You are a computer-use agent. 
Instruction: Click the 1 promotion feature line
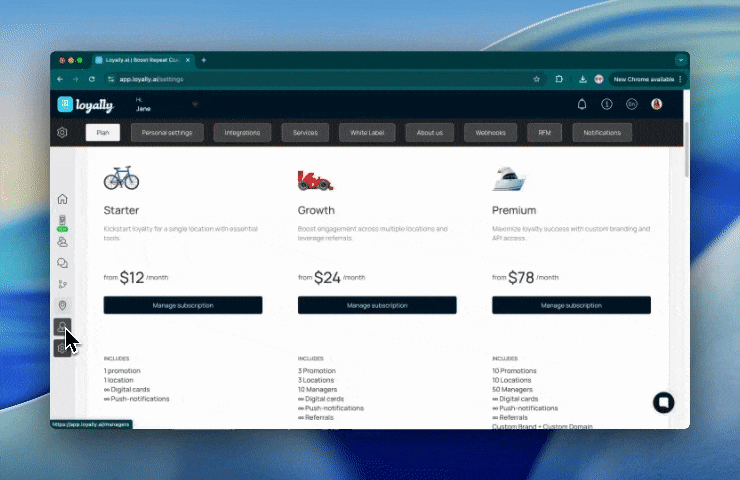pos(122,371)
